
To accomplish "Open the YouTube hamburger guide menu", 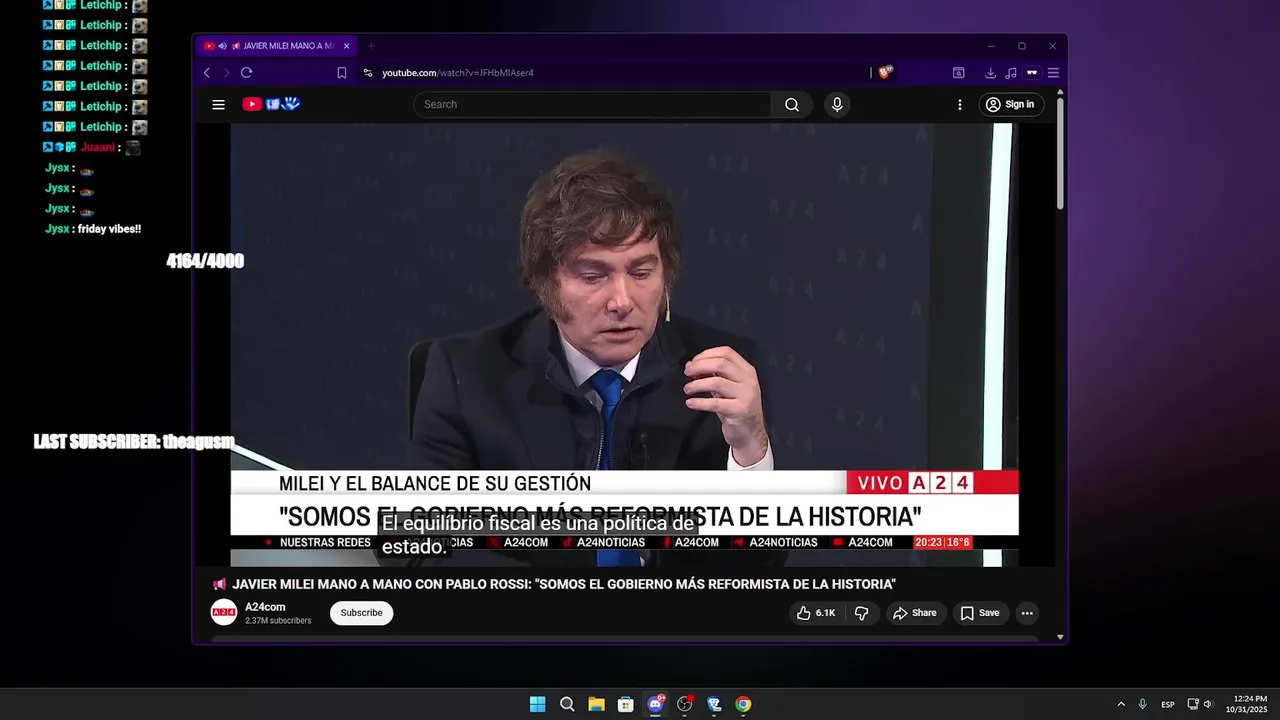I will coord(218,104).
